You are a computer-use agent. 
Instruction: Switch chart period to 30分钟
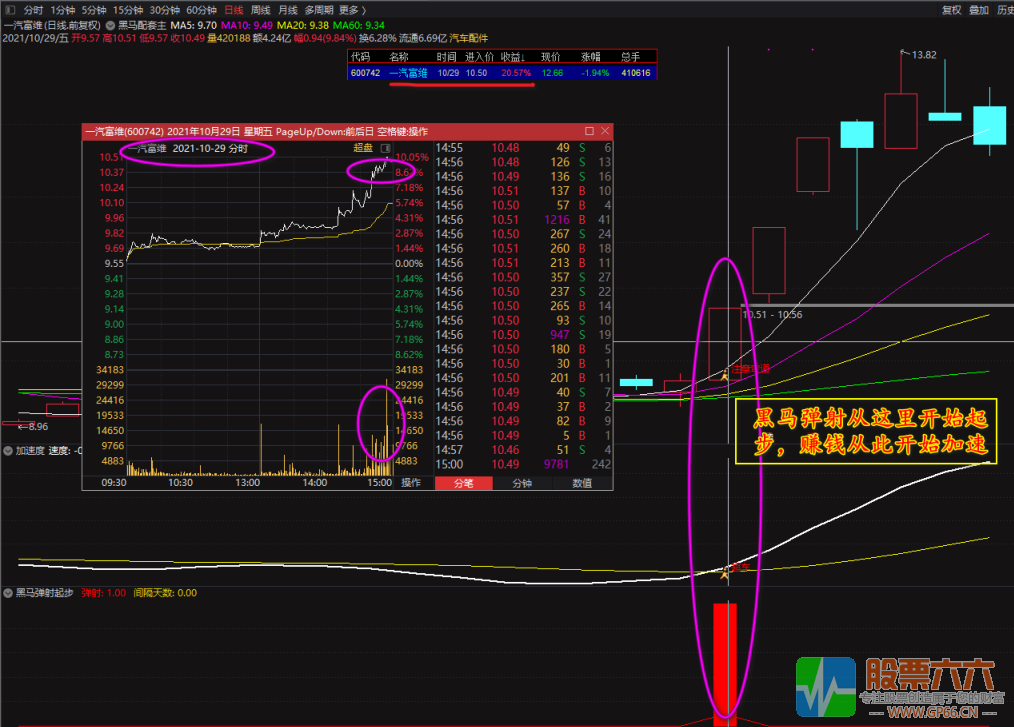pyautogui.click(x=164, y=10)
